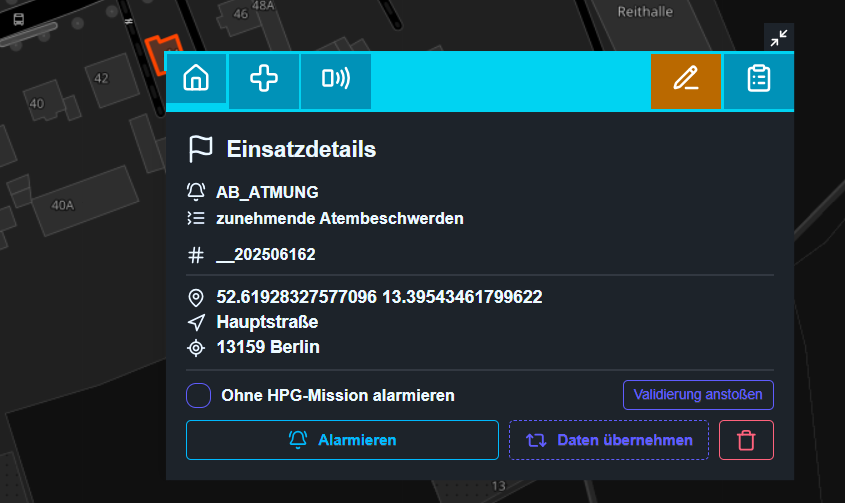
Task: Delete the mission with trash icon
Action: 745,440
